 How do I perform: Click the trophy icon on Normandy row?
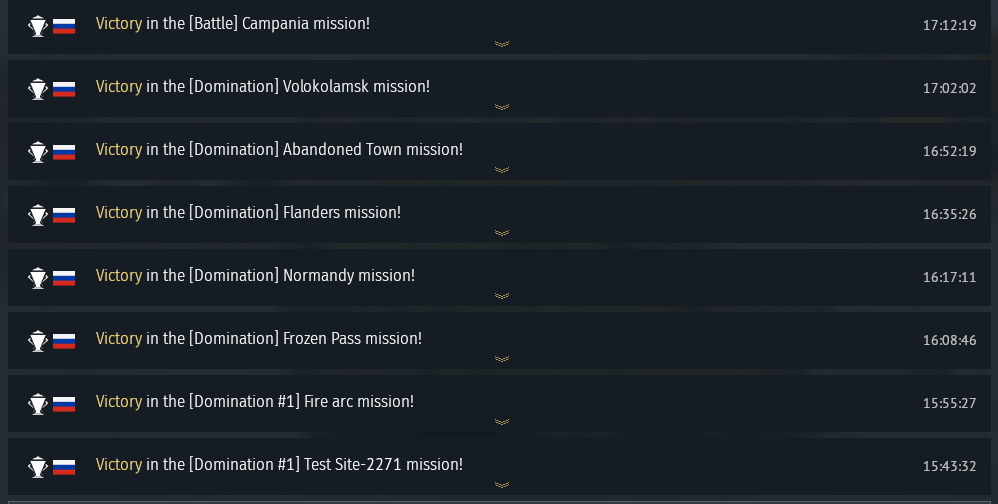38,278
